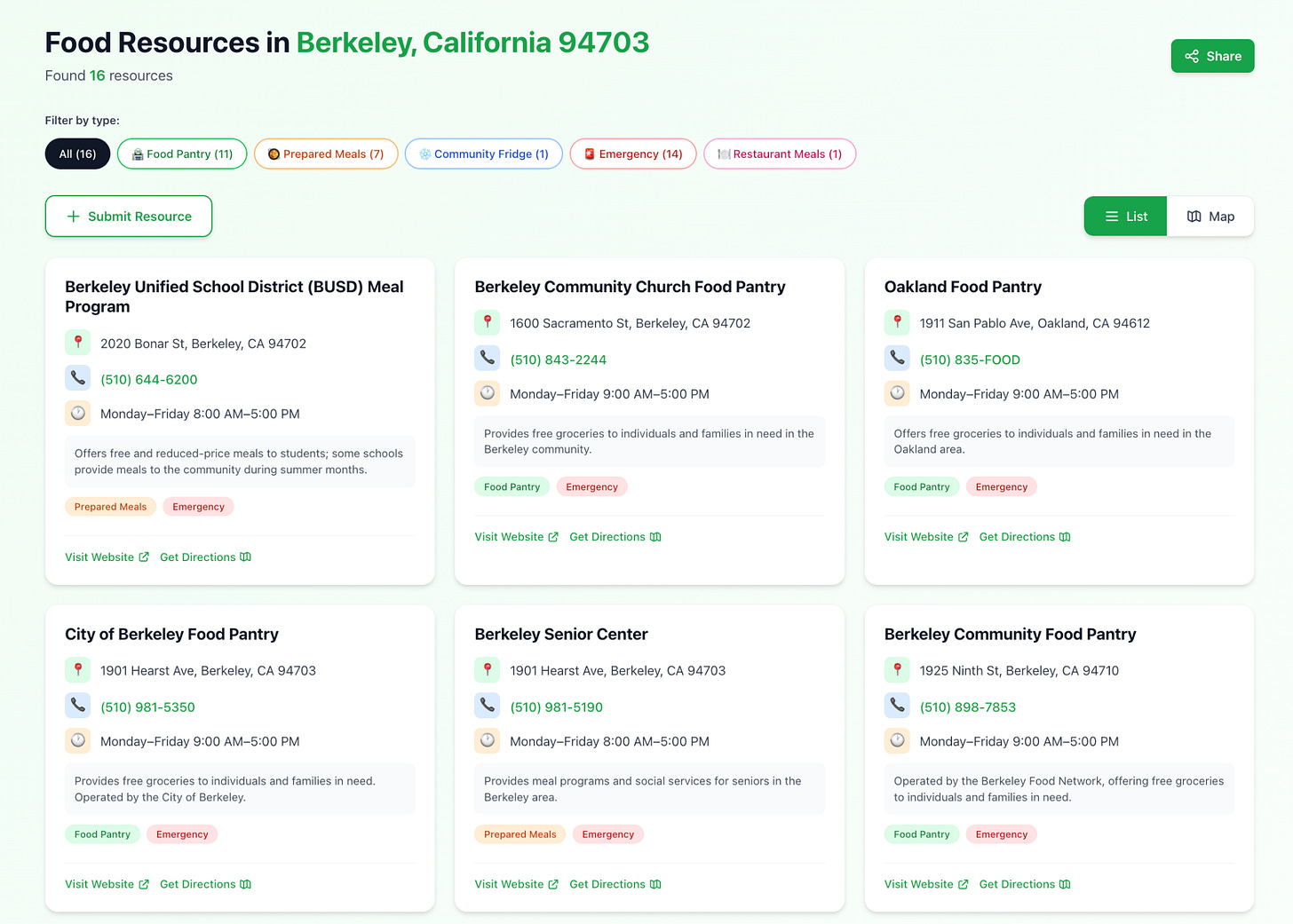
Task: Call (510) 835-FOOD
Action: click(x=970, y=359)
